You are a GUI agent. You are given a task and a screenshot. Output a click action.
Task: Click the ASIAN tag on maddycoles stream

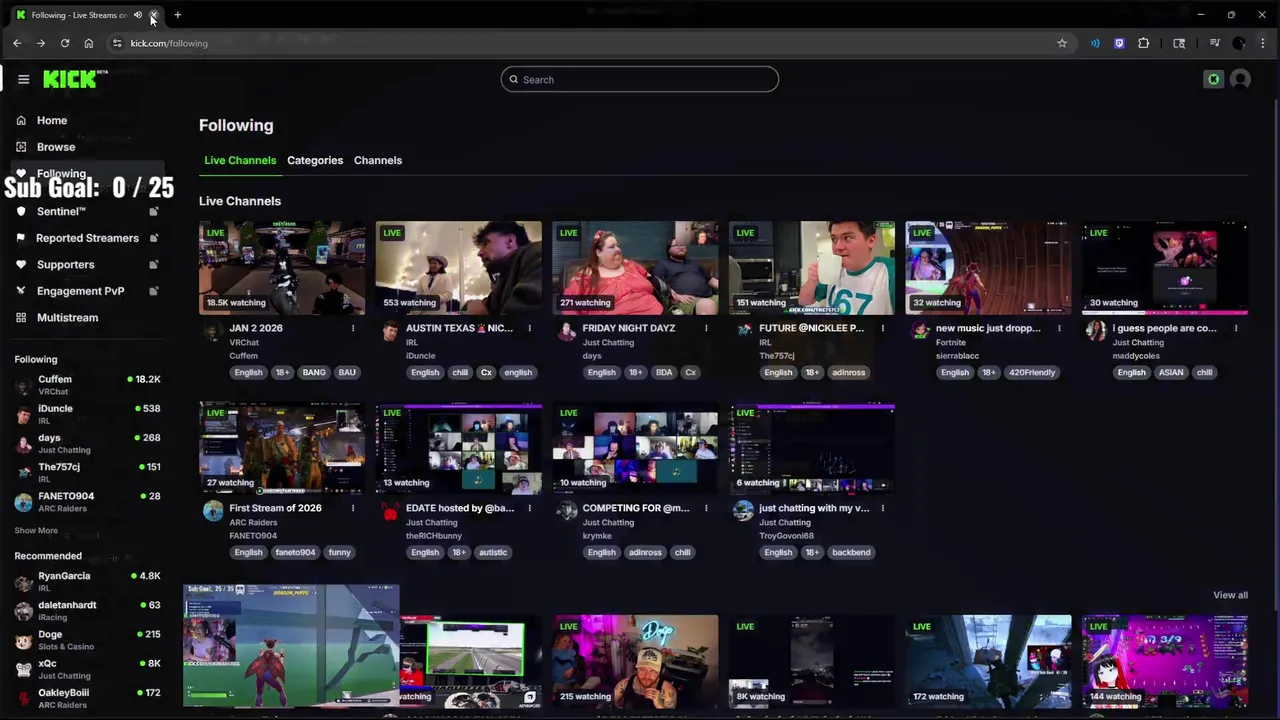(x=1171, y=372)
